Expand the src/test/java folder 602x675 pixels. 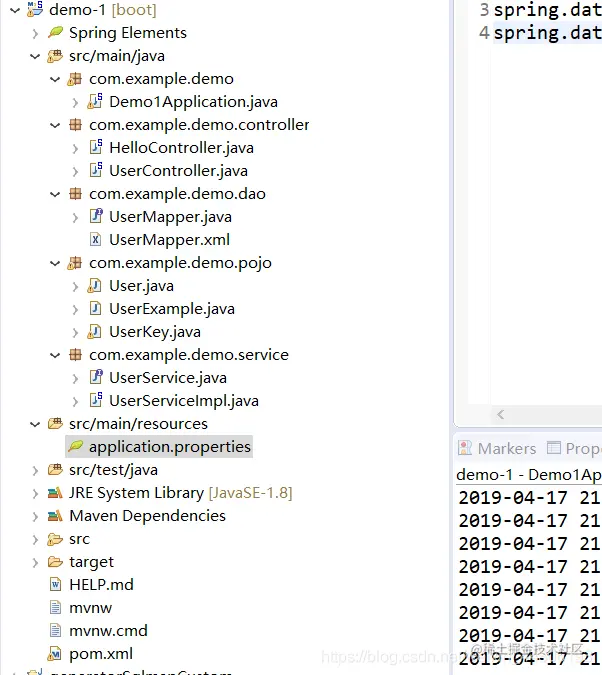(35, 471)
